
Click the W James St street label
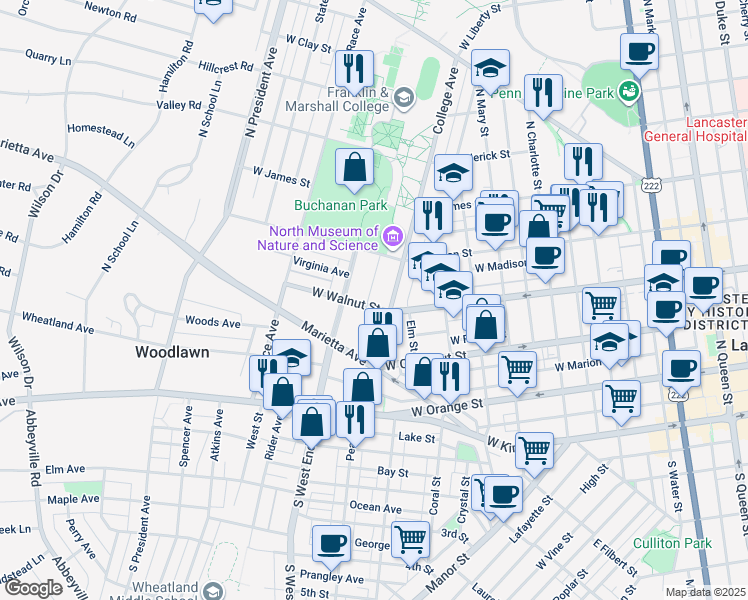281,176
